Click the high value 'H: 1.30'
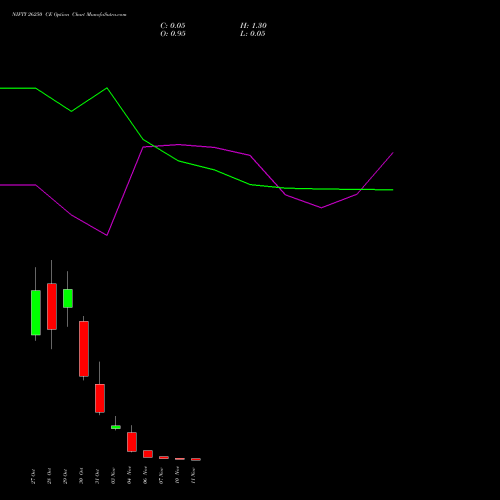The image size is (500, 500). point(253,26)
